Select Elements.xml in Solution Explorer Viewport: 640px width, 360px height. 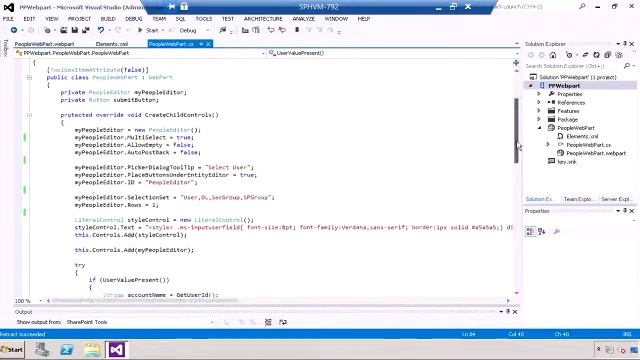click(582, 136)
